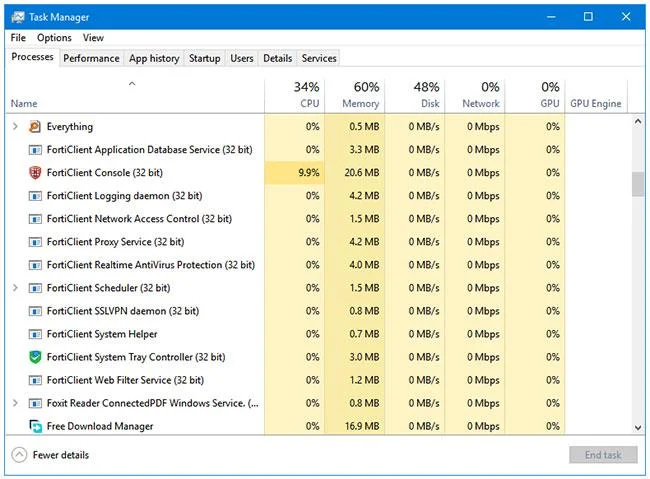Click the 9.9% CPU value
The width and height of the screenshot is (650, 479).
[x=309, y=173]
